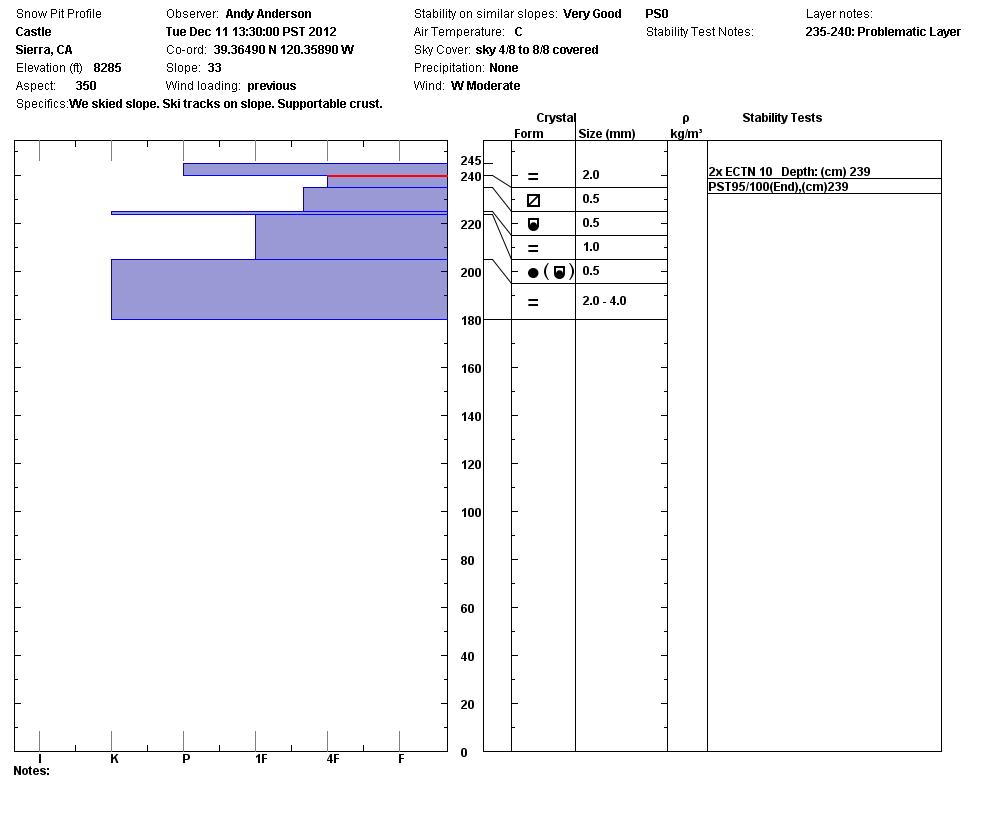The height and width of the screenshot is (840, 994).
Task: Click the crust symbol beside size 1.0
Action: [x=533, y=248]
